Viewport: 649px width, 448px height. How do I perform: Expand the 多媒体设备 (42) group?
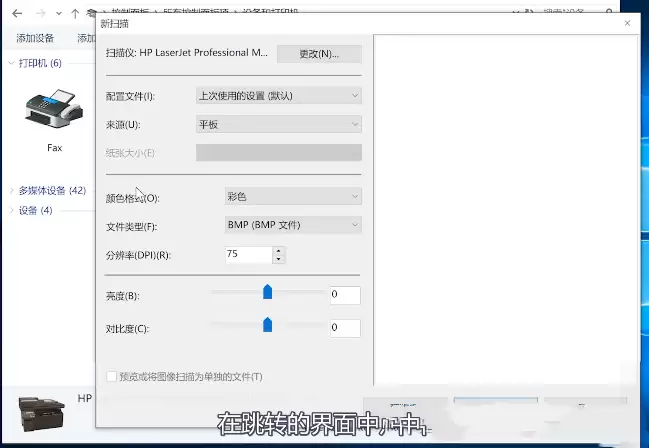11,190
